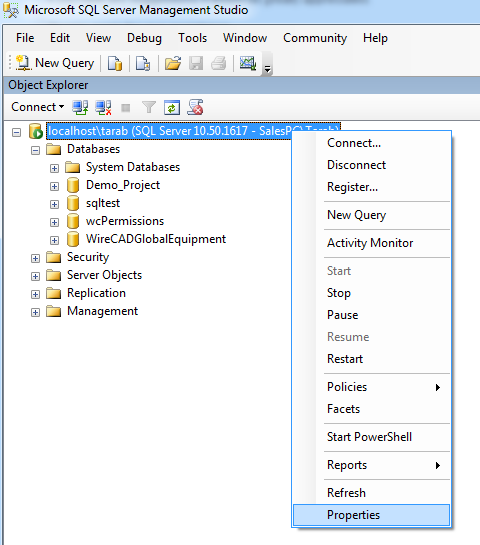Expand the WireCADGlobalEquipment database node
This screenshot has height=545, width=480.
[54, 241]
